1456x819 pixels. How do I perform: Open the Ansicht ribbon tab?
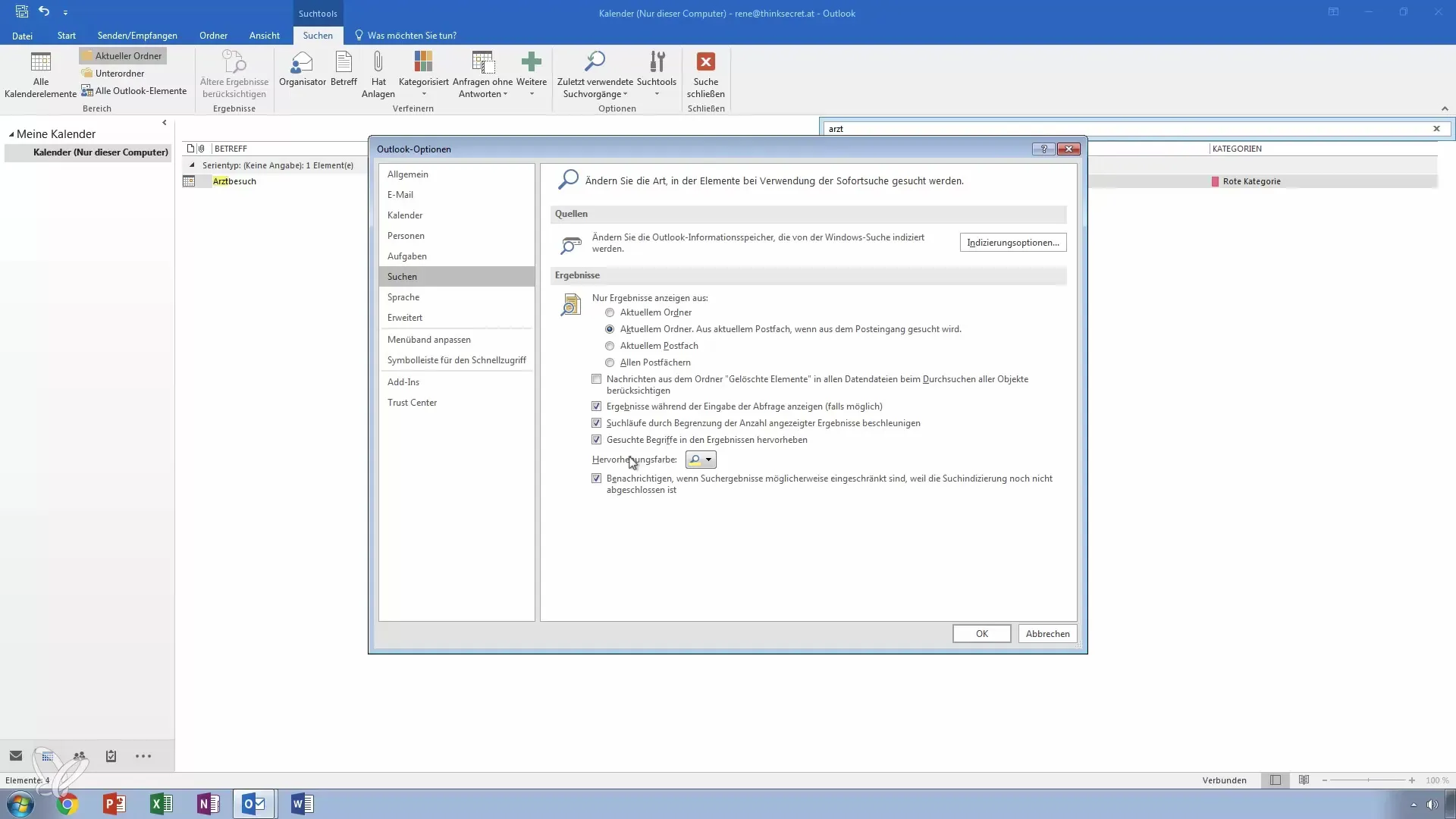point(265,36)
